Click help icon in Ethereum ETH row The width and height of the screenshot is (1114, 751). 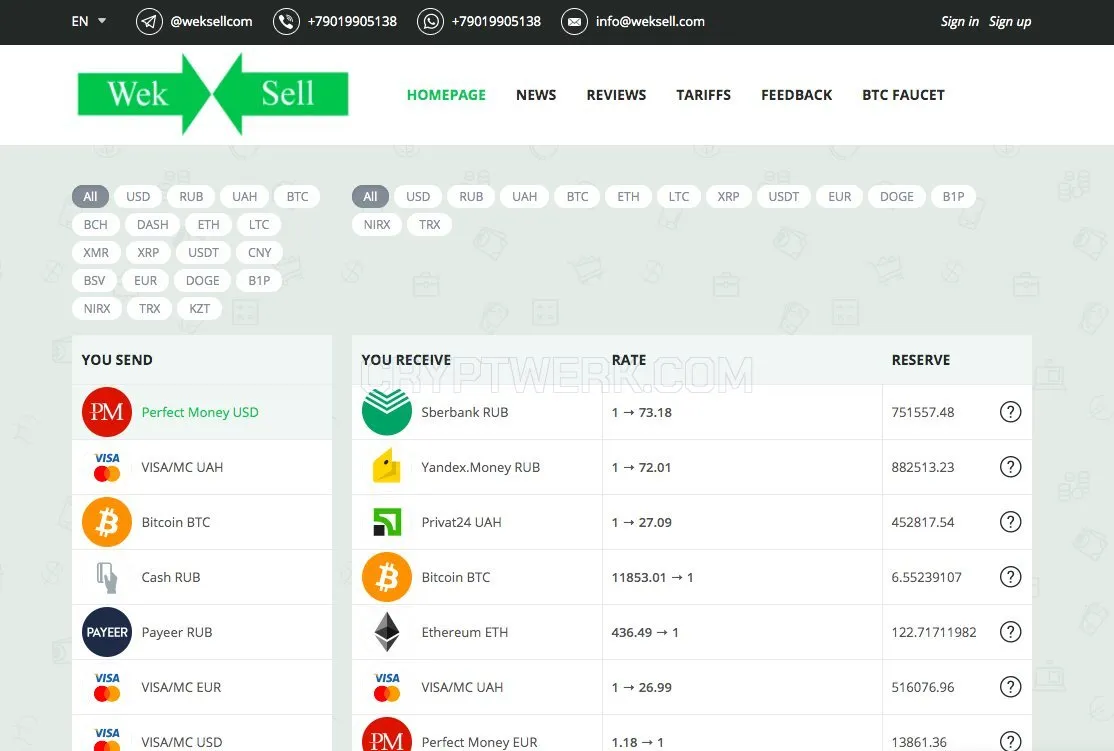click(x=1010, y=632)
